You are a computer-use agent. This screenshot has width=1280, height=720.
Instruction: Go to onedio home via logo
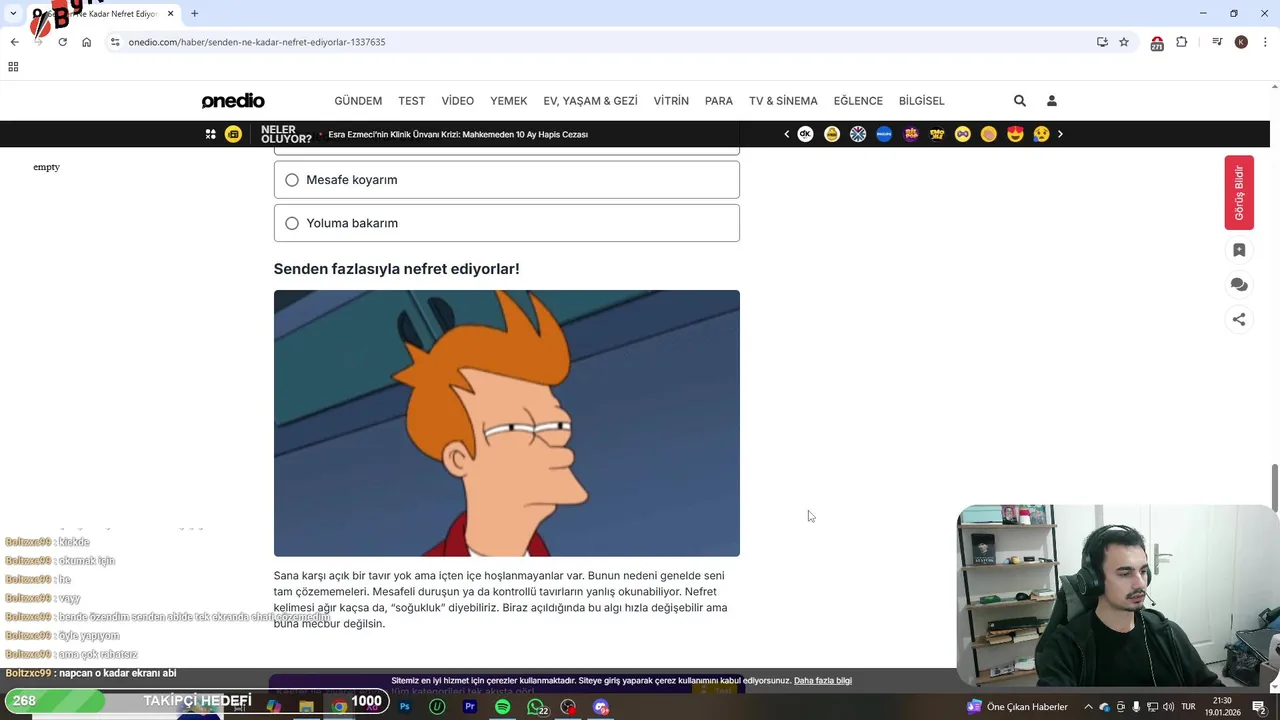coord(233,101)
